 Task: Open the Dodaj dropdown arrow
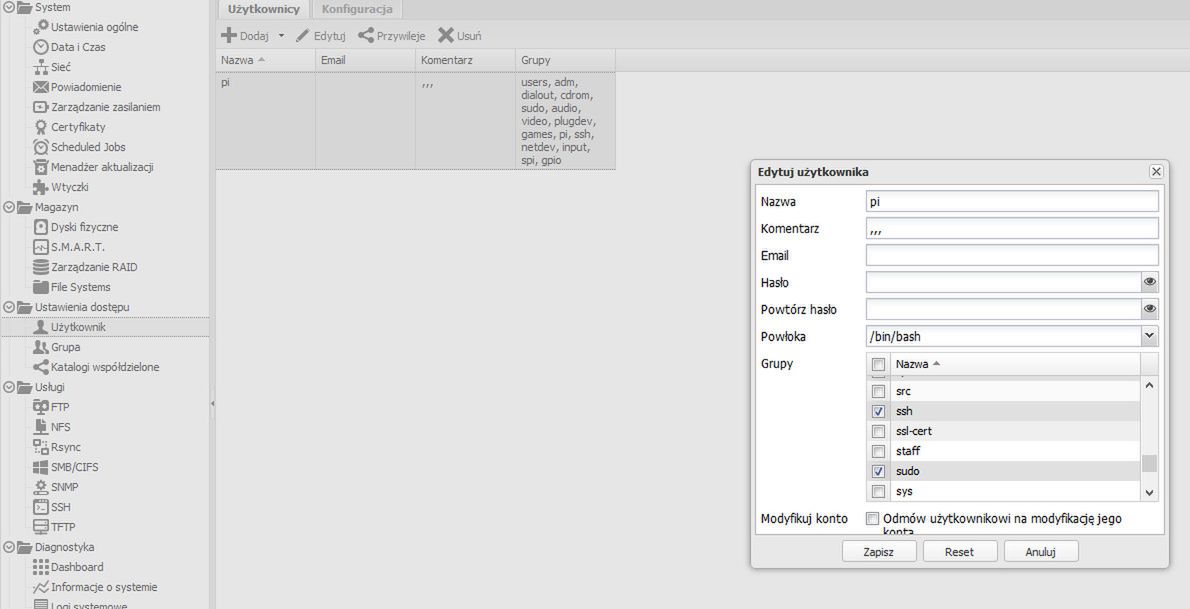point(281,36)
